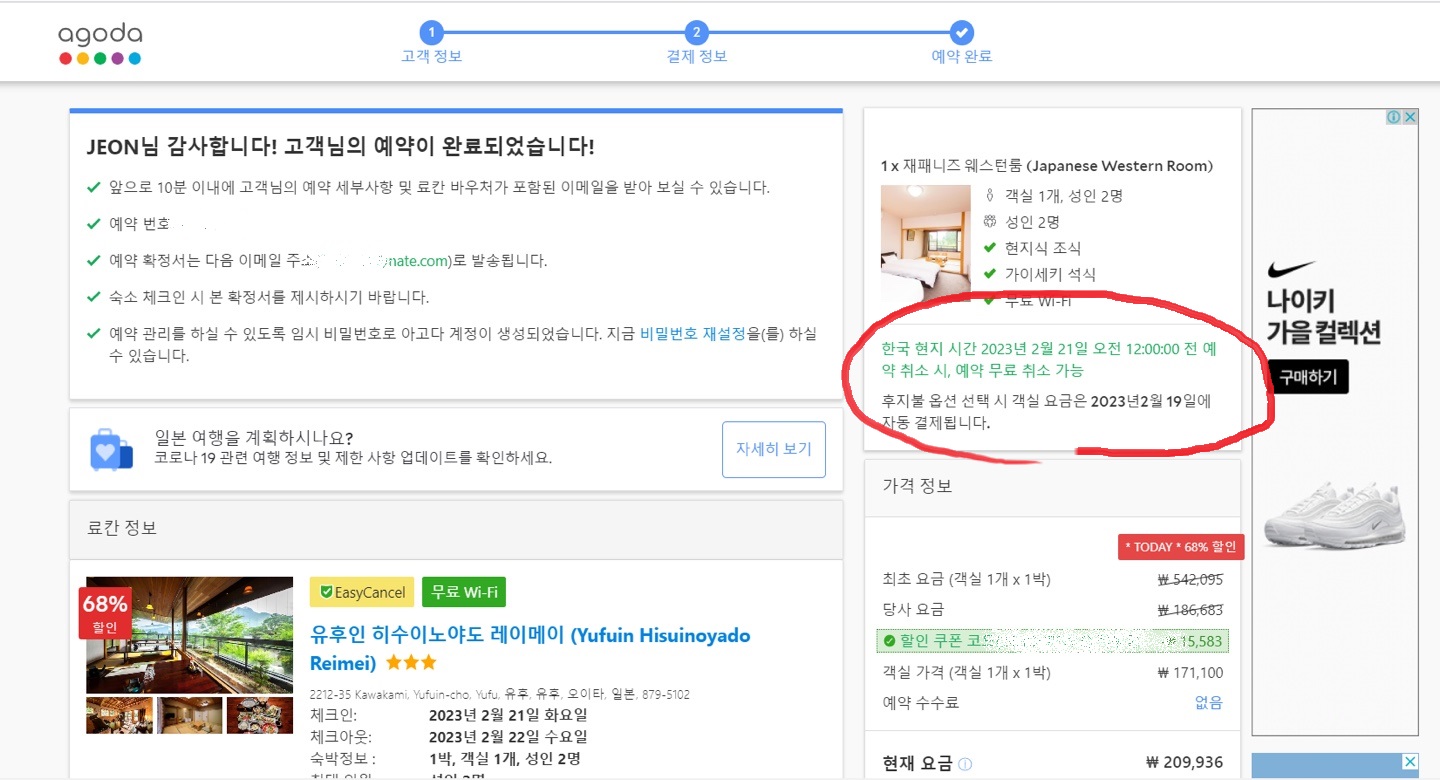The height and width of the screenshot is (780, 1440).
Task: Select the crossed-out ₩ 542,095 price
Action: point(1190,579)
